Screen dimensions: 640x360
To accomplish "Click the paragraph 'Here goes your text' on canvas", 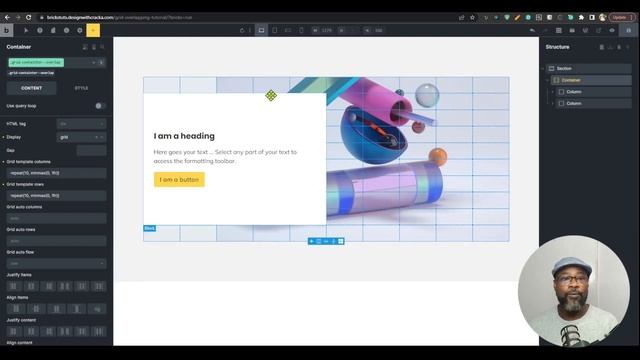I will [225, 156].
